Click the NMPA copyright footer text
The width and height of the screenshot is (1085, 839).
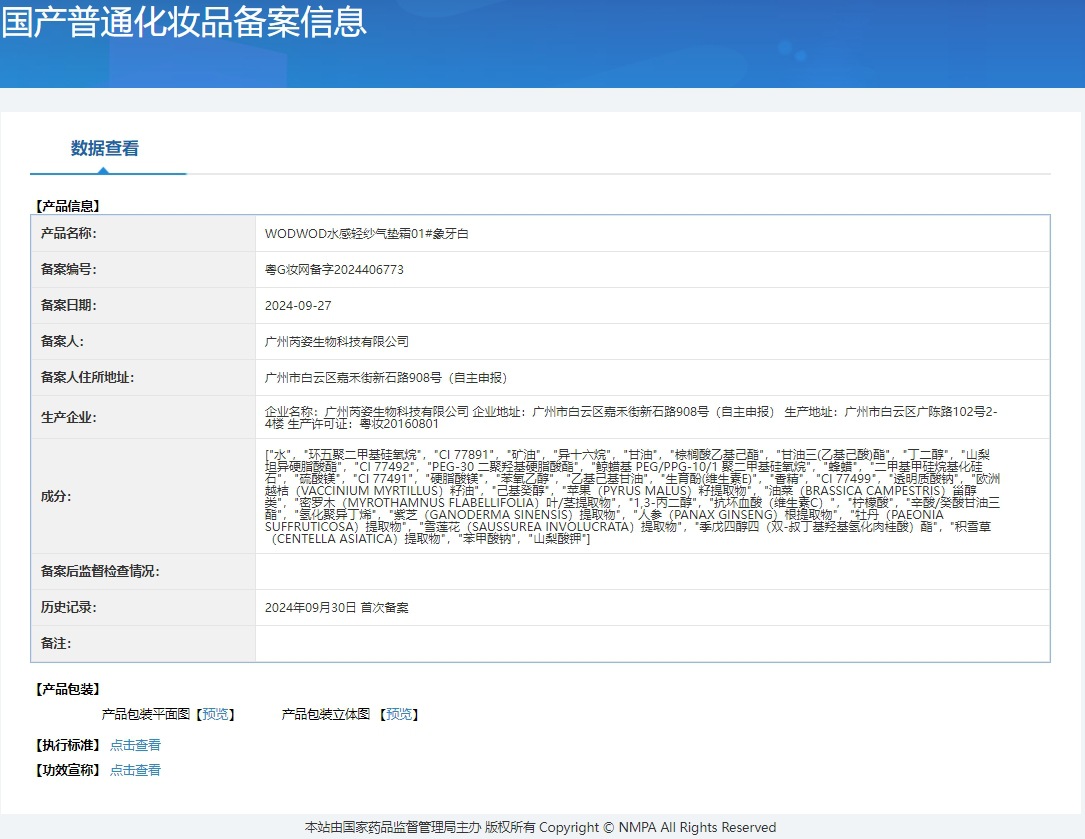point(540,827)
